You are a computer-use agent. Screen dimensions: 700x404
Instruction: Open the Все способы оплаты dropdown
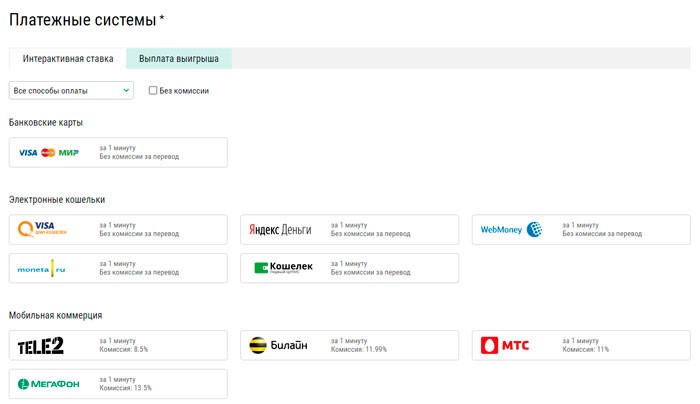point(71,90)
